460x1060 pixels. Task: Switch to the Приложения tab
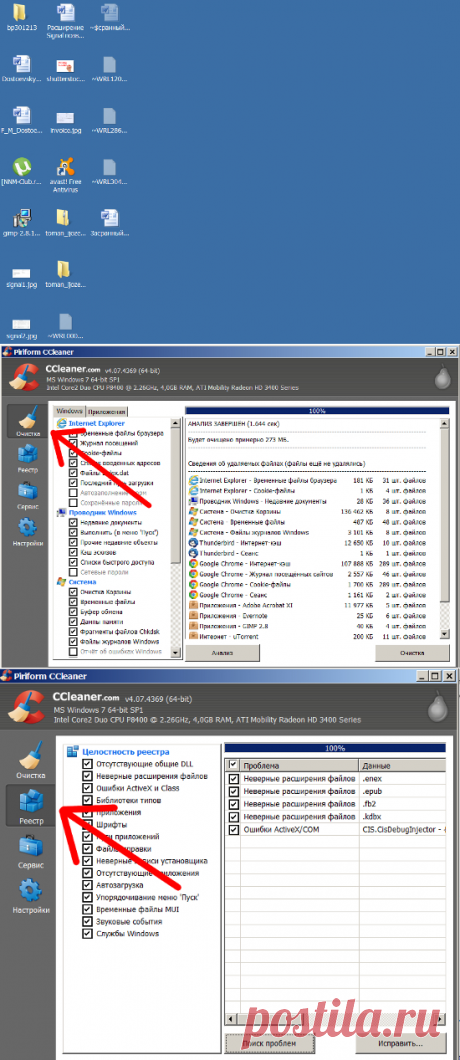(108, 411)
